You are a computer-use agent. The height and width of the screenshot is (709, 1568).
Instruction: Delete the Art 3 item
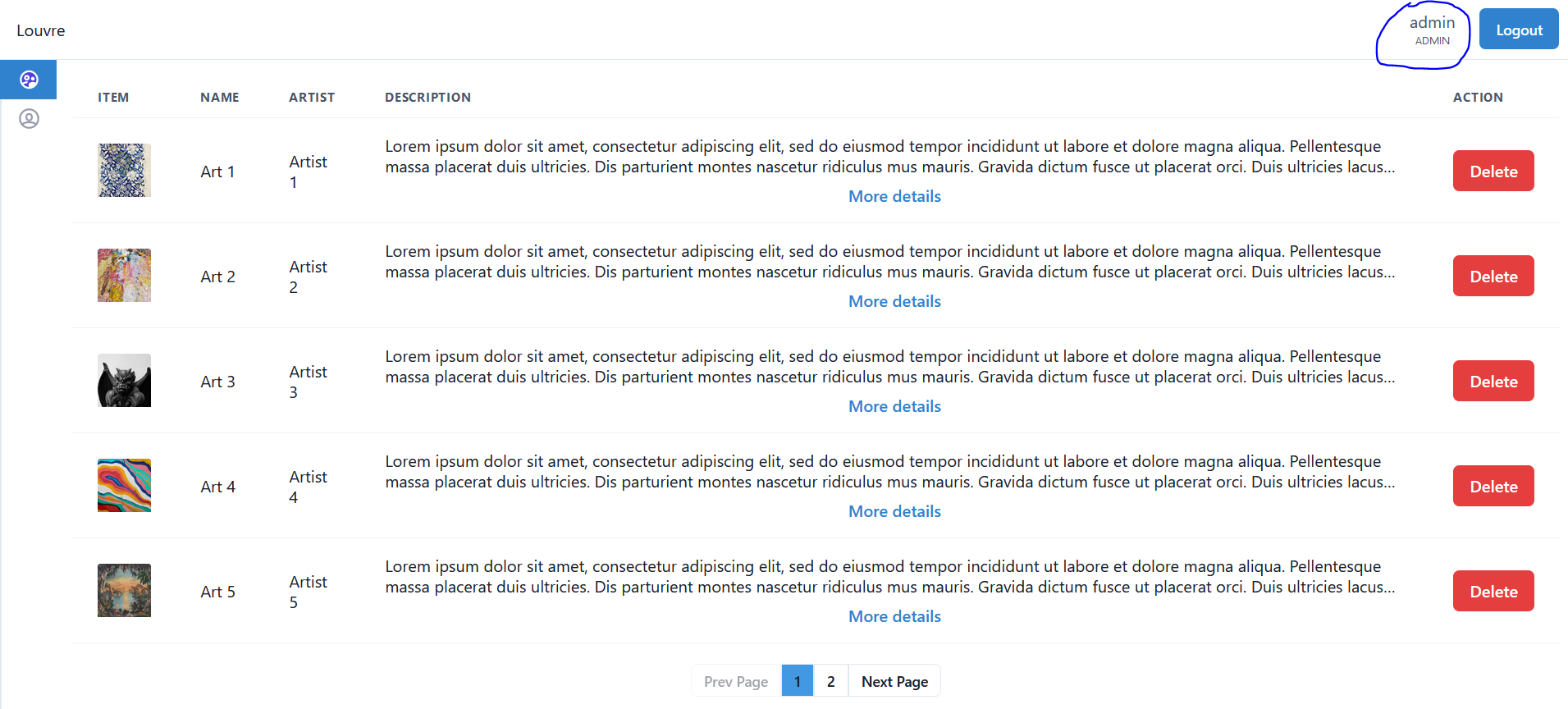pos(1493,381)
